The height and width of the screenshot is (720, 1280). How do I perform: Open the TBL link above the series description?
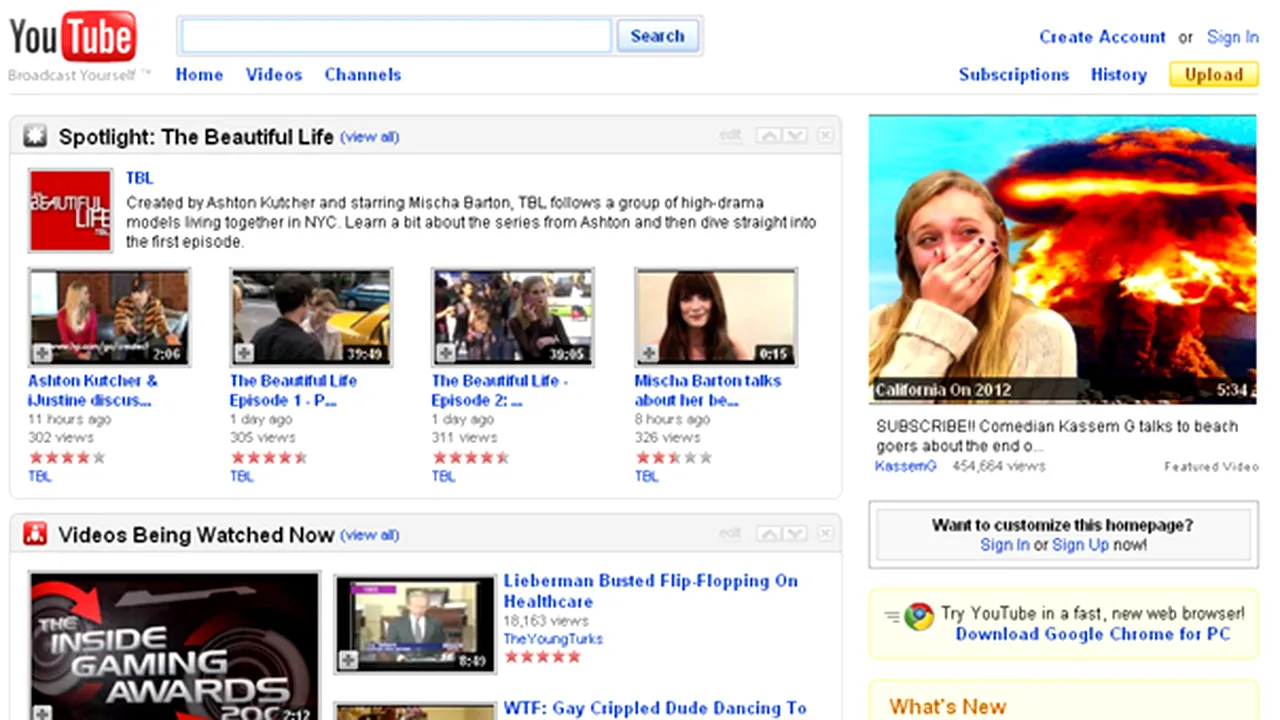tap(139, 178)
